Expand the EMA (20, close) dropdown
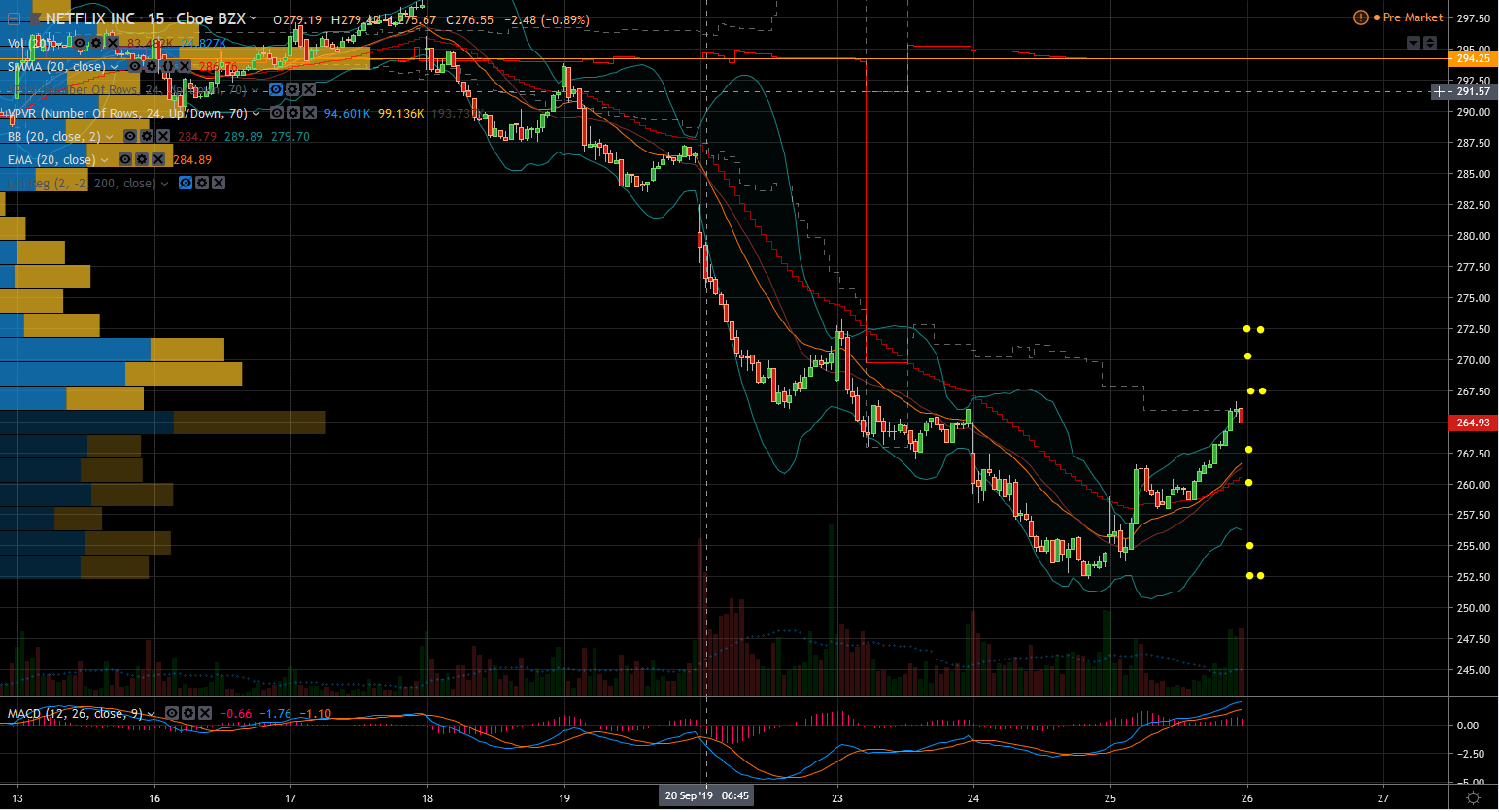The height and width of the screenshot is (812, 1499). (105, 160)
